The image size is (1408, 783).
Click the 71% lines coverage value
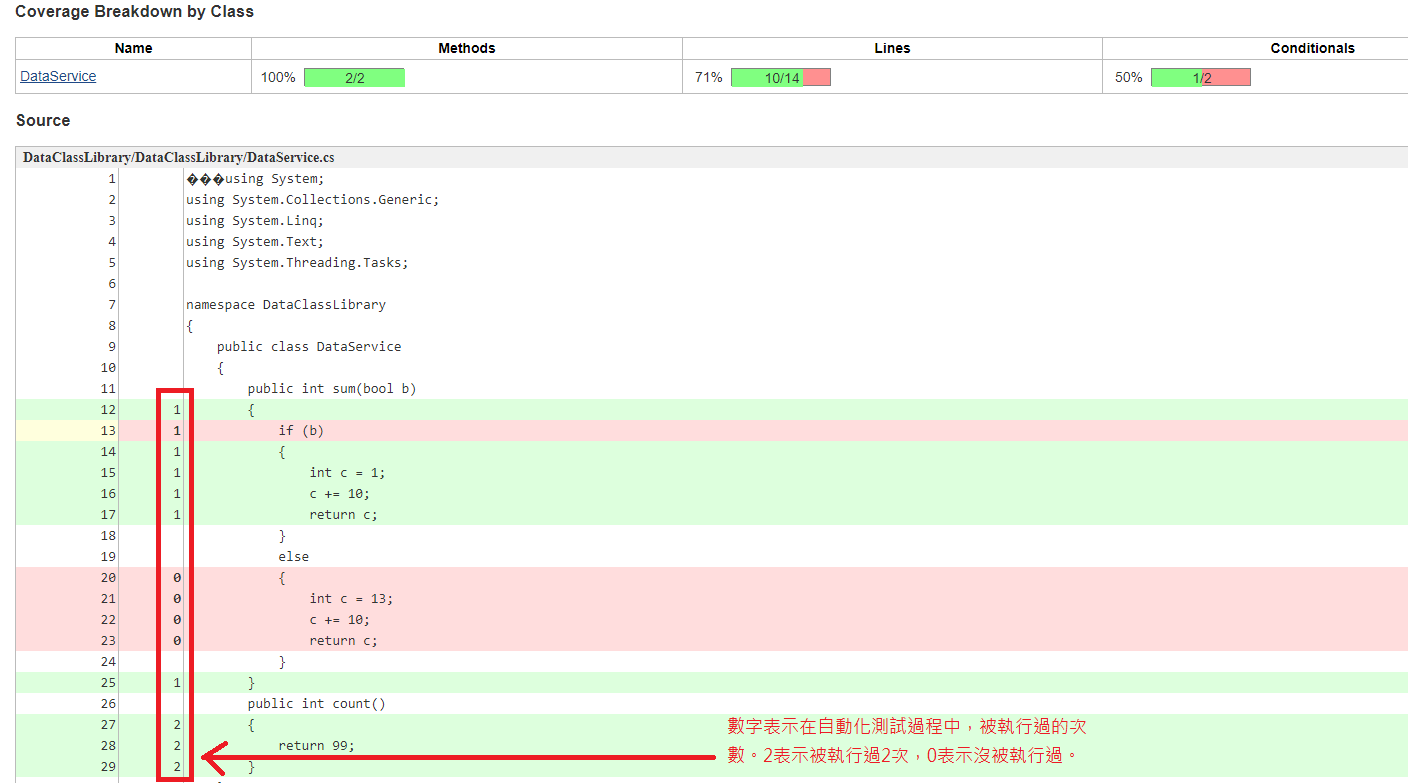709,77
